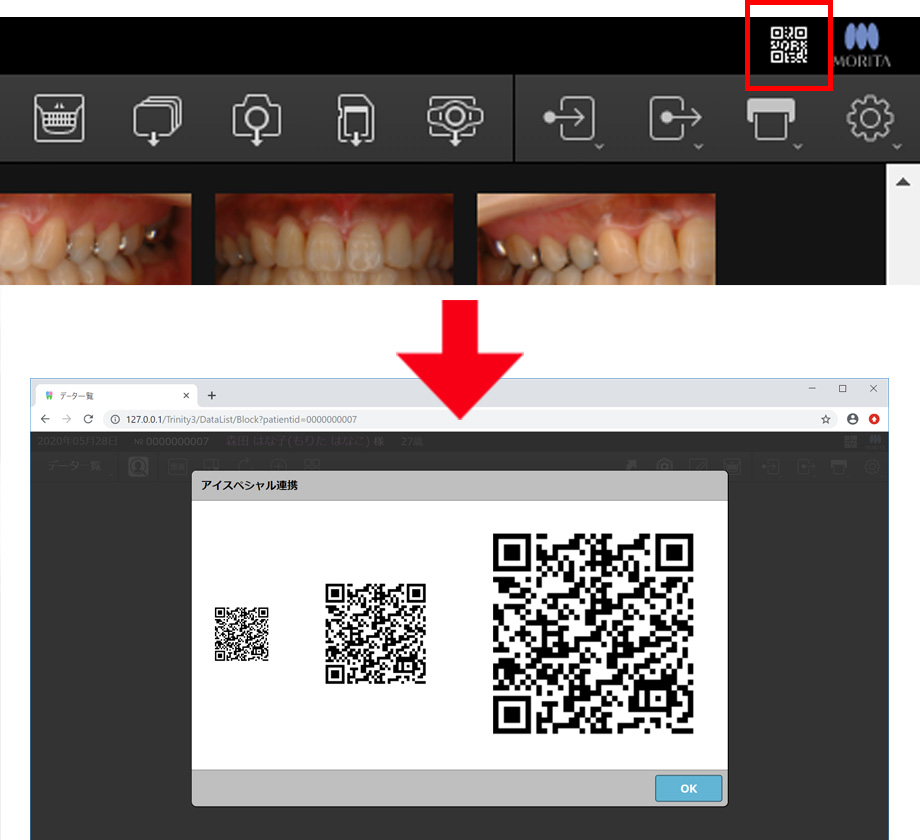Click the Morita logo in top bar

[862, 45]
